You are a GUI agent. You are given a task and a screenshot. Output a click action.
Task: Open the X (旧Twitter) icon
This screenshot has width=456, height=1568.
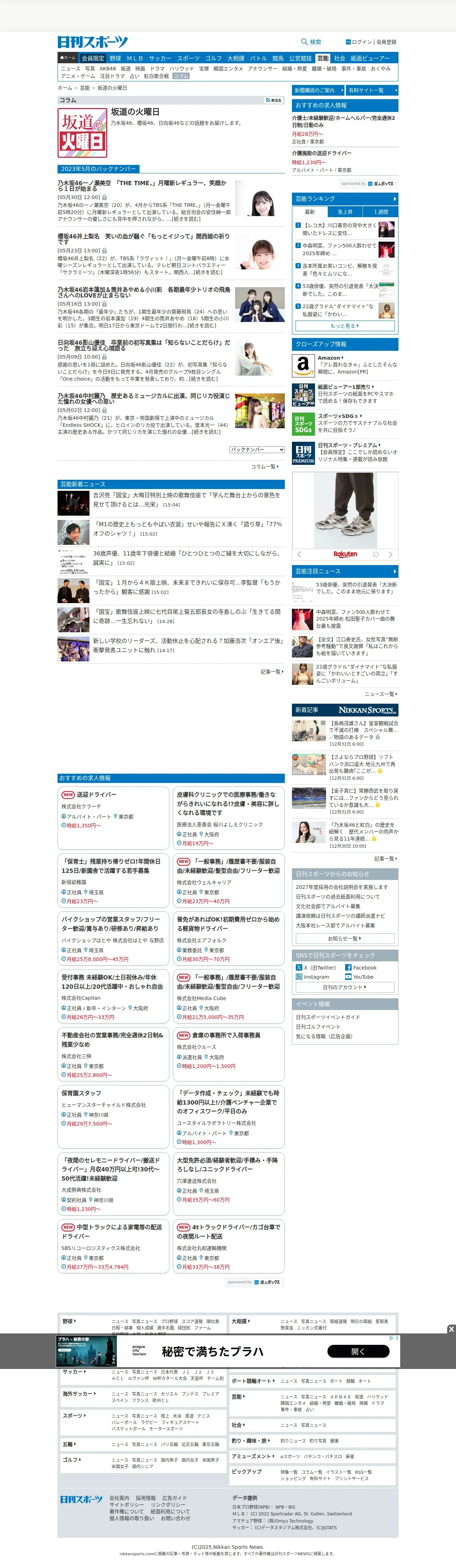(299, 967)
